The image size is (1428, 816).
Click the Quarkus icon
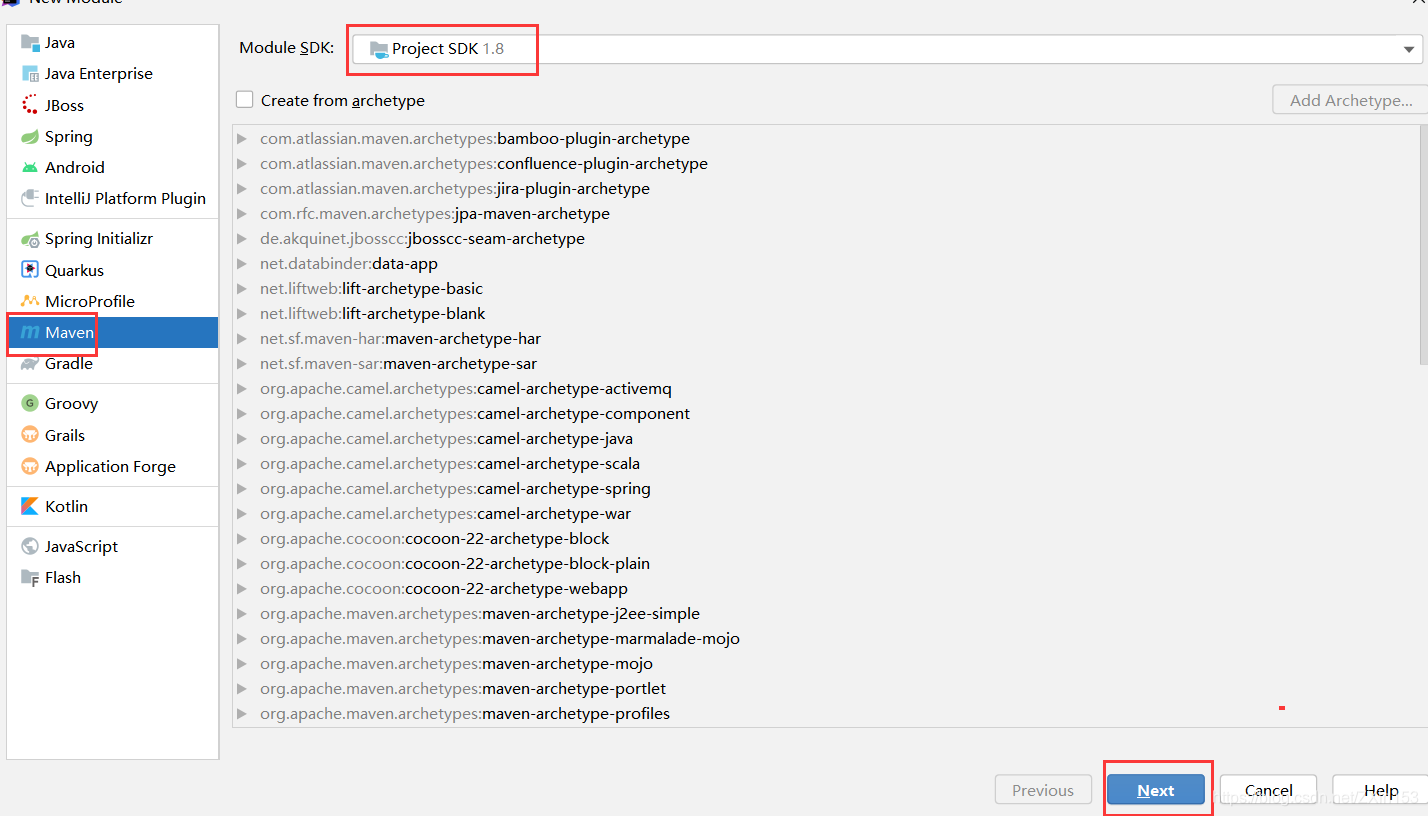pyautogui.click(x=30, y=270)
